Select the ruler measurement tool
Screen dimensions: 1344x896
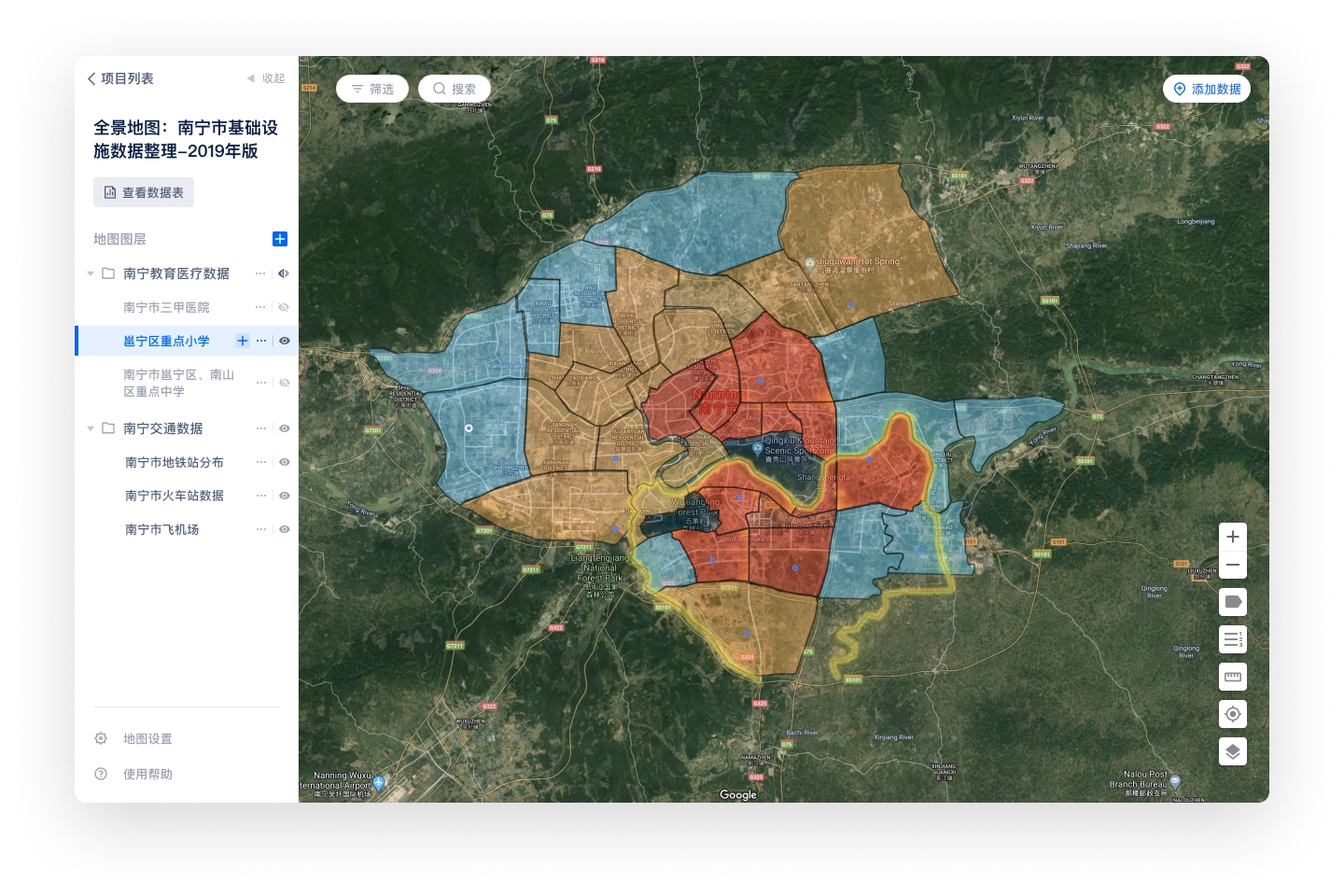(1233, 677)
